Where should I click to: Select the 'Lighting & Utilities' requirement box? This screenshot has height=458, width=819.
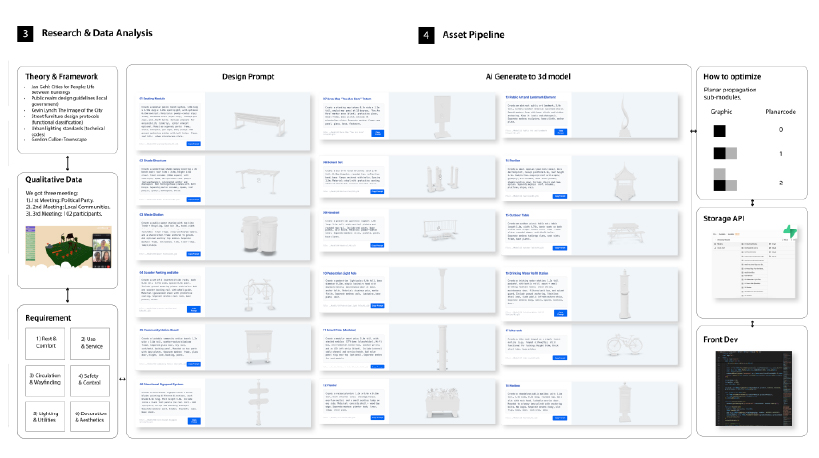pos(45,416)
